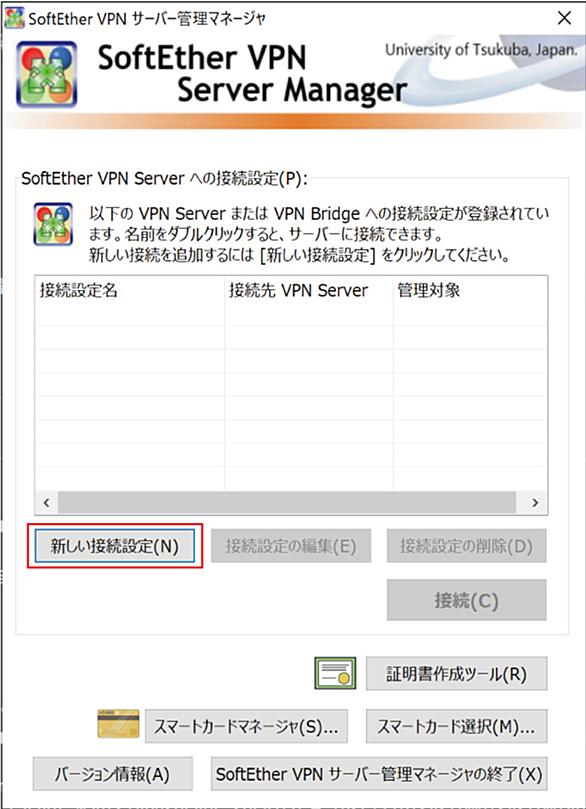Click the list's right scroll arrow
Viewport: 586px width, 809px height.
(535, 502)
